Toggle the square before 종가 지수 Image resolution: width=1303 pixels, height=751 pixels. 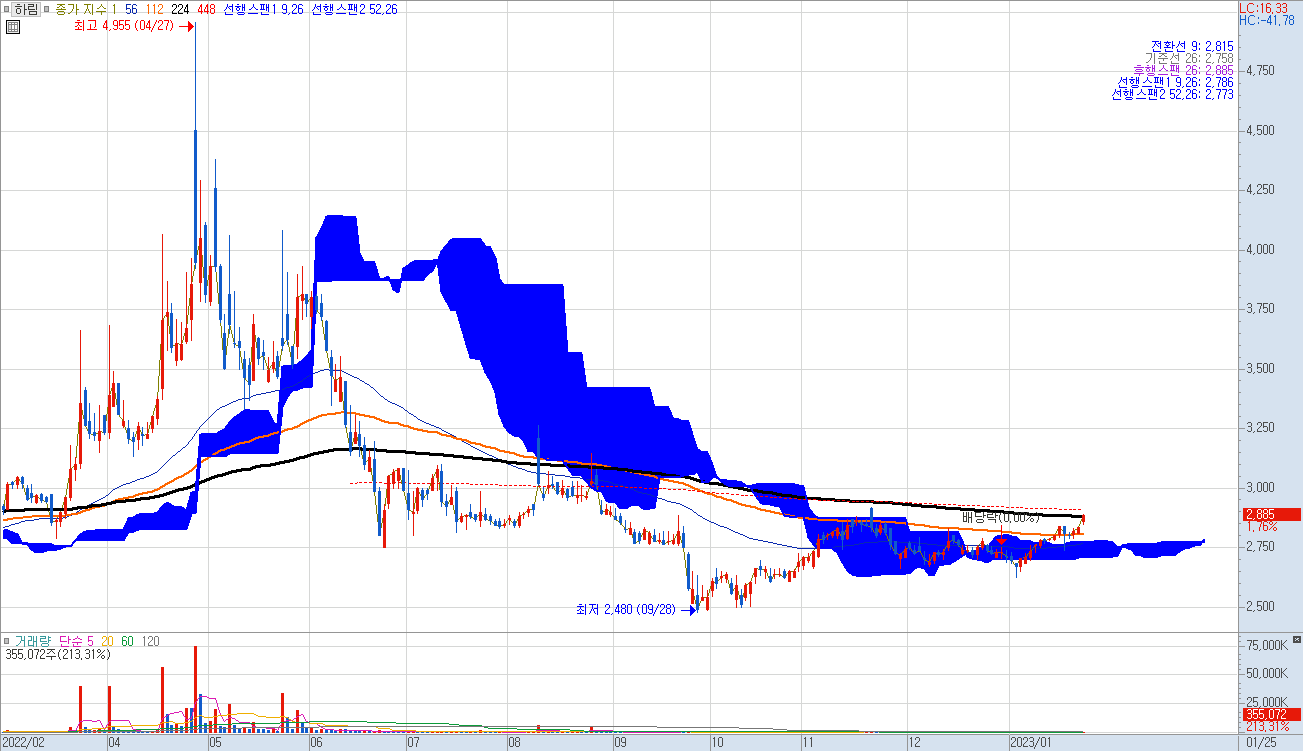(x=48, y=9)
